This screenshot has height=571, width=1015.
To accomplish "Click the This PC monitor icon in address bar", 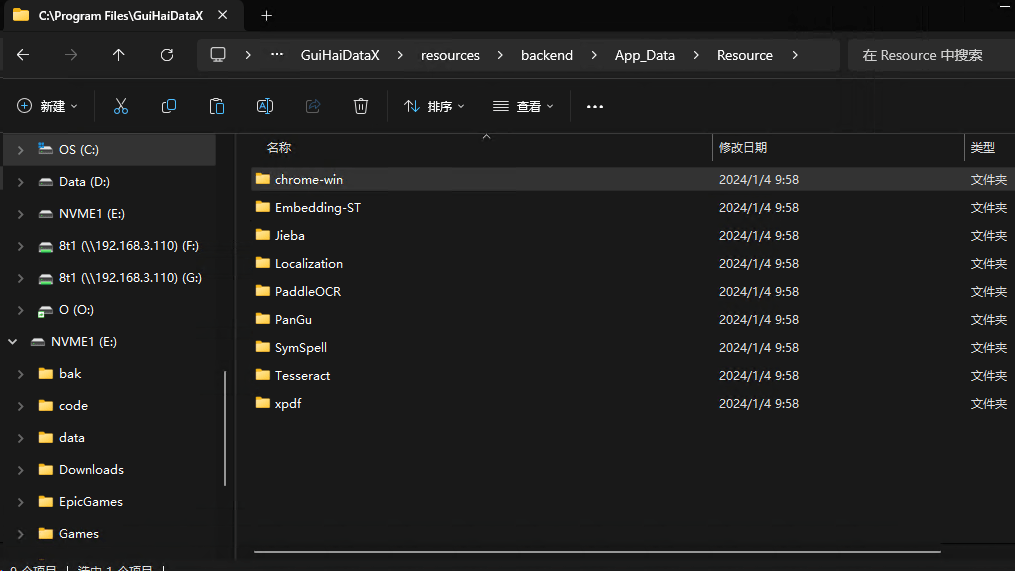I will 218,55.
